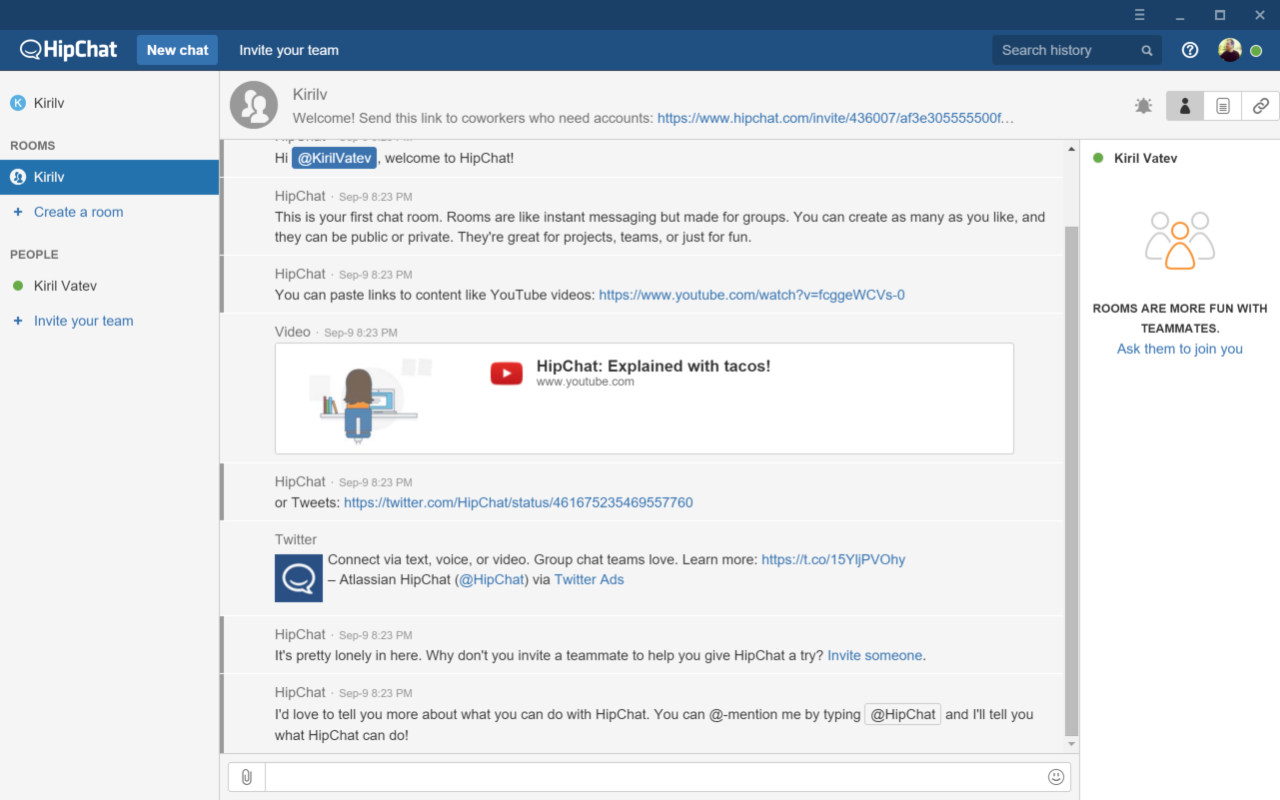The width and height of the screenshot is (1280, 800).
Task: Open the twitter.com HipChat status link
Action: [518, 503]
